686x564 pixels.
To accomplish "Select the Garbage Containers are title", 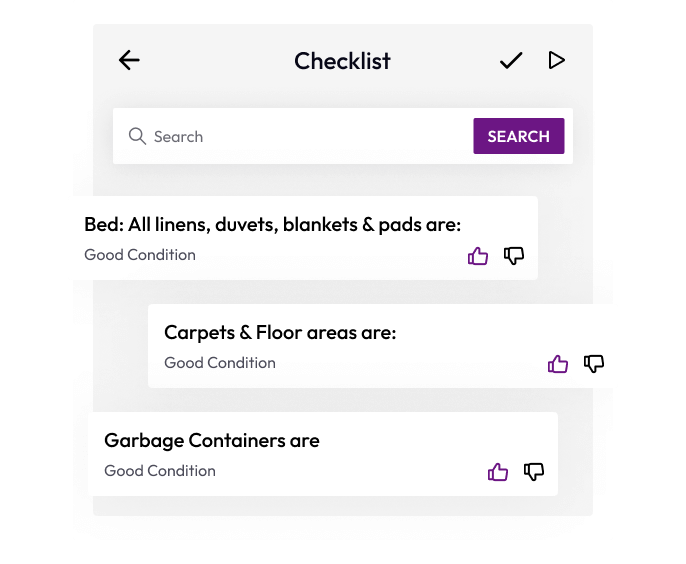I will pyautogui.click(x=212, y=440).
